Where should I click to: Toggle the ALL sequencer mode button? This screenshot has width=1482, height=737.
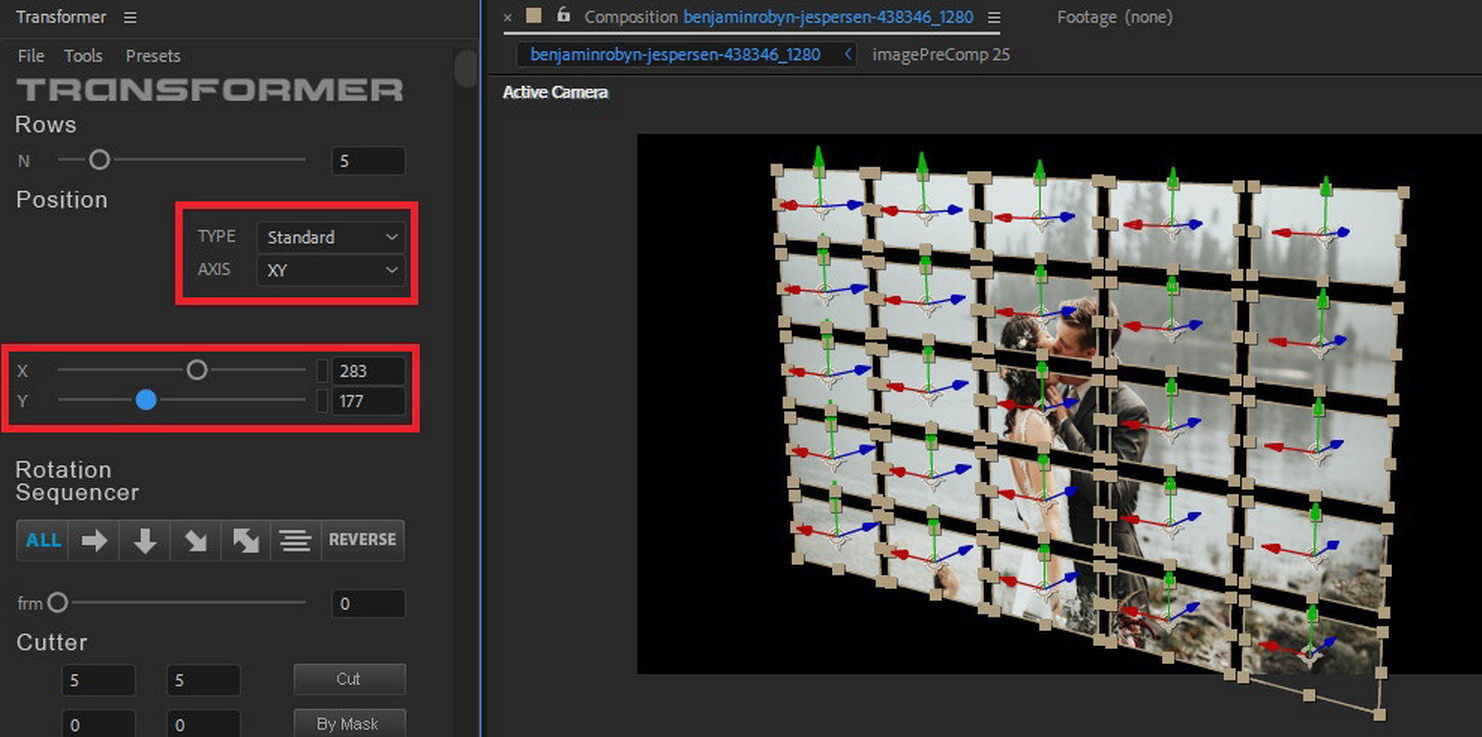pyautogui.click(x=43, y=541)
